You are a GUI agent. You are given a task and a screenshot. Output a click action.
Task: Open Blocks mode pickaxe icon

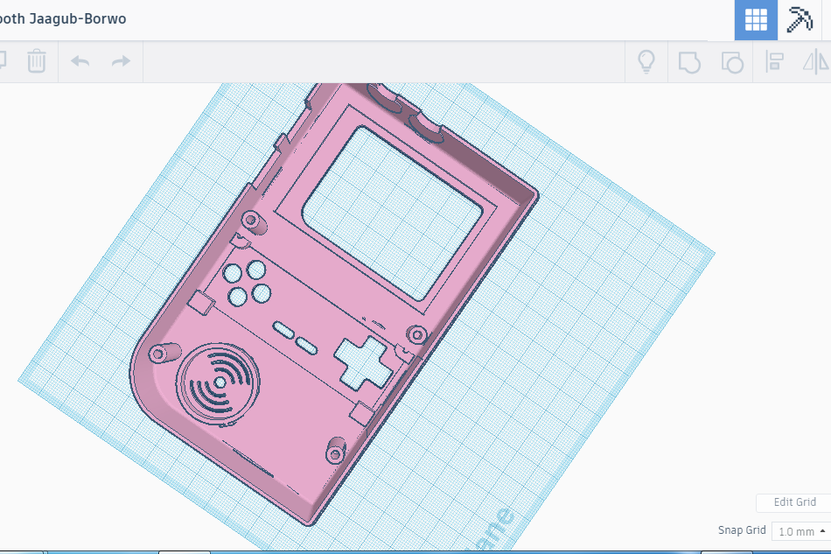(x=799, y=20)
